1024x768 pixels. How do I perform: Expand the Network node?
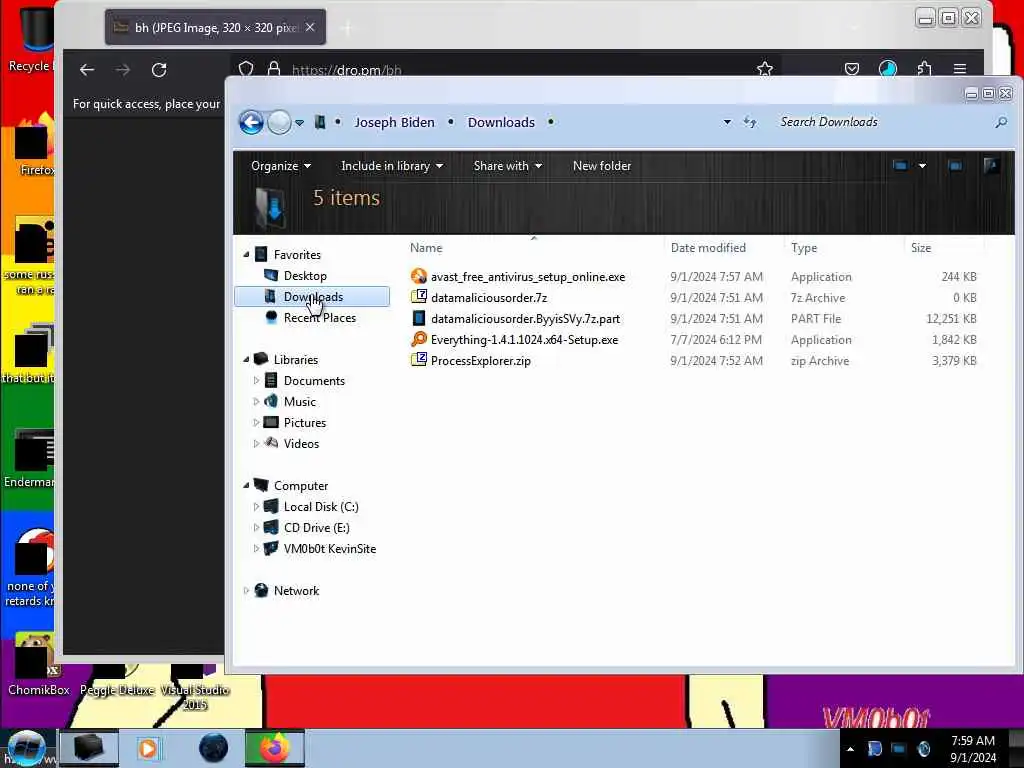pos(246,590)
